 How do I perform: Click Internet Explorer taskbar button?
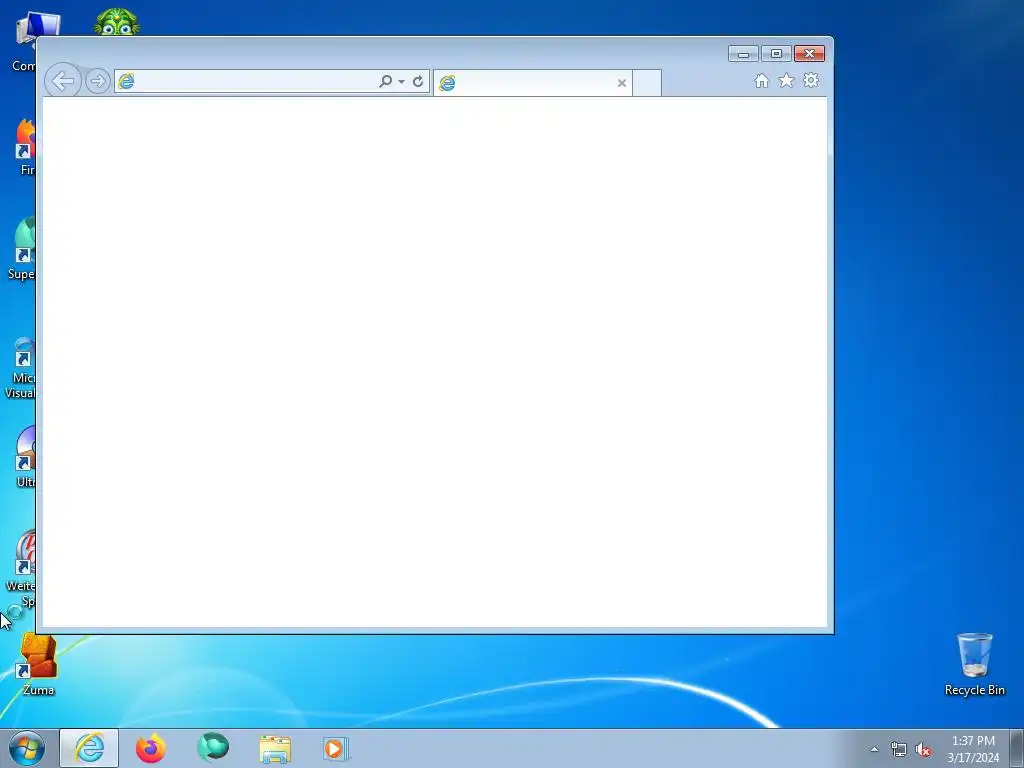(x=89, y=748)
